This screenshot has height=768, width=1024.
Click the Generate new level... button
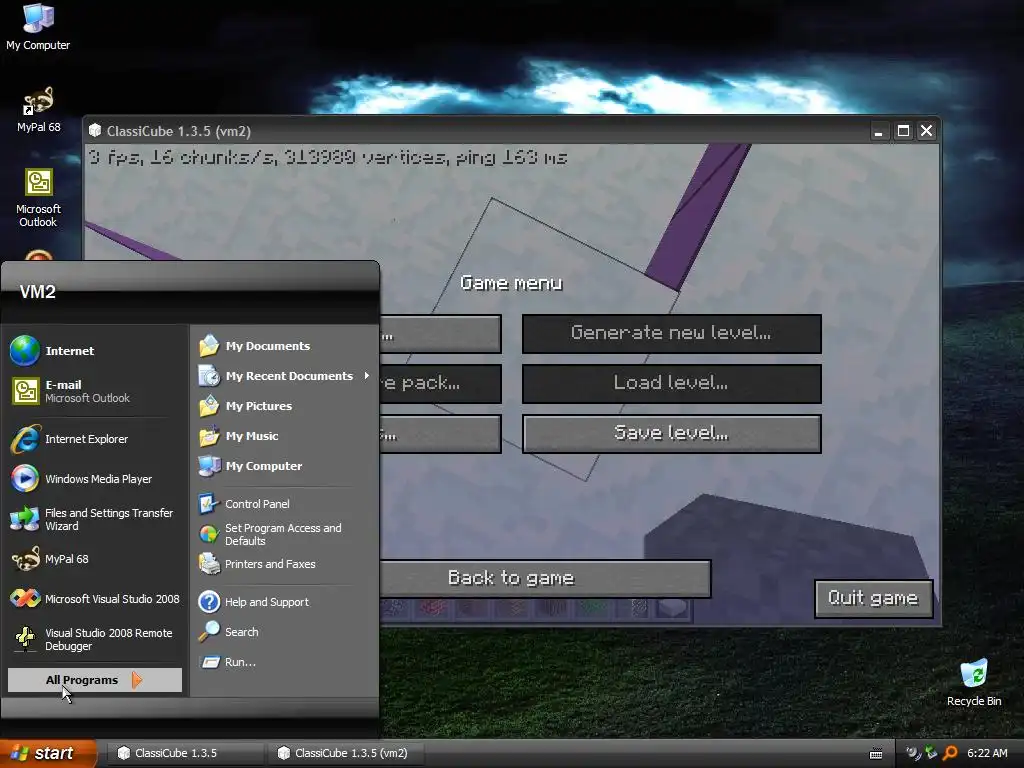click(671, 333)
